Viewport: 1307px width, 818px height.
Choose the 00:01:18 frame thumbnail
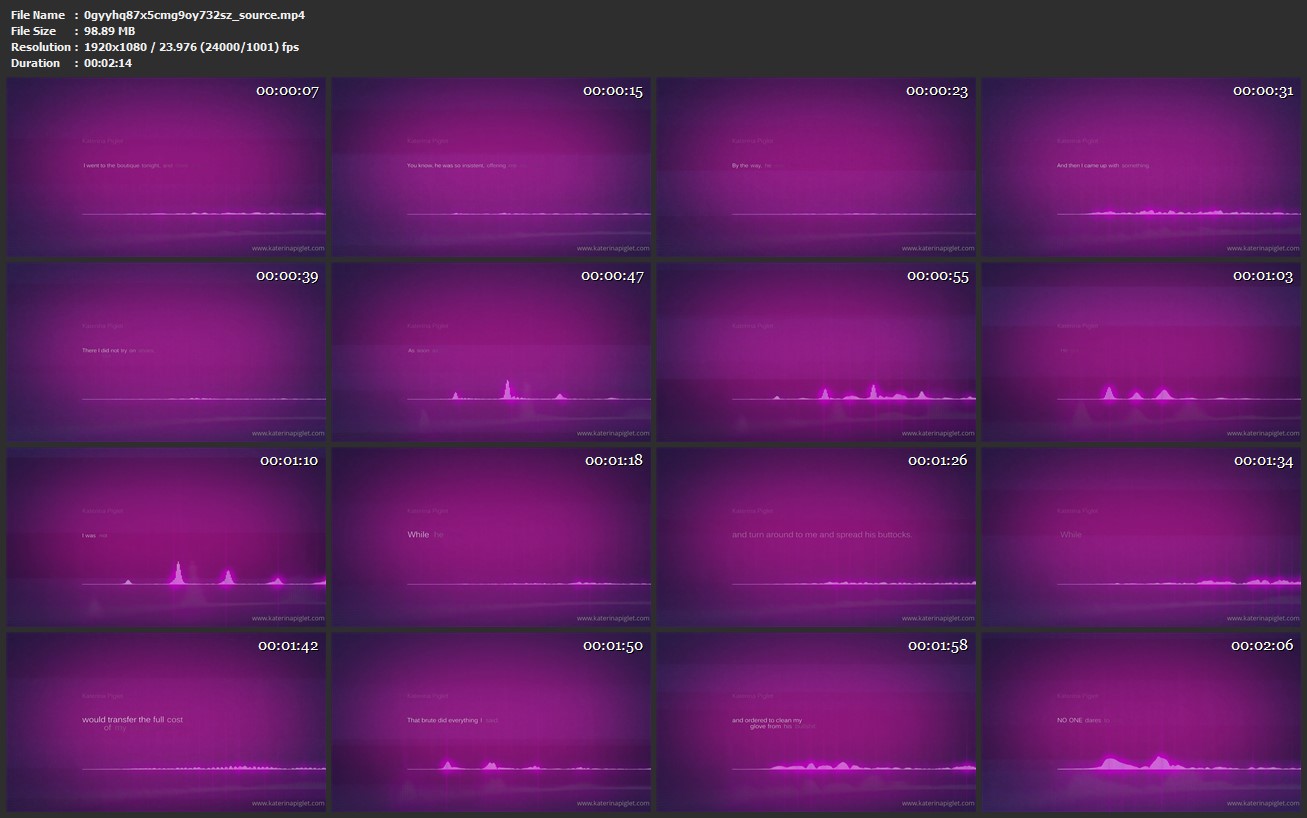coord(491,537)
